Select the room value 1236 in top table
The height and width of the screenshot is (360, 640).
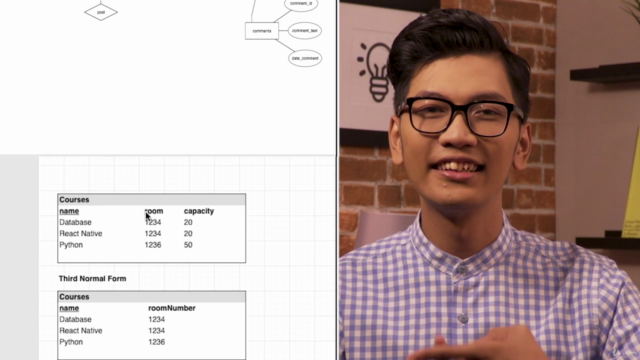[153, 245]
